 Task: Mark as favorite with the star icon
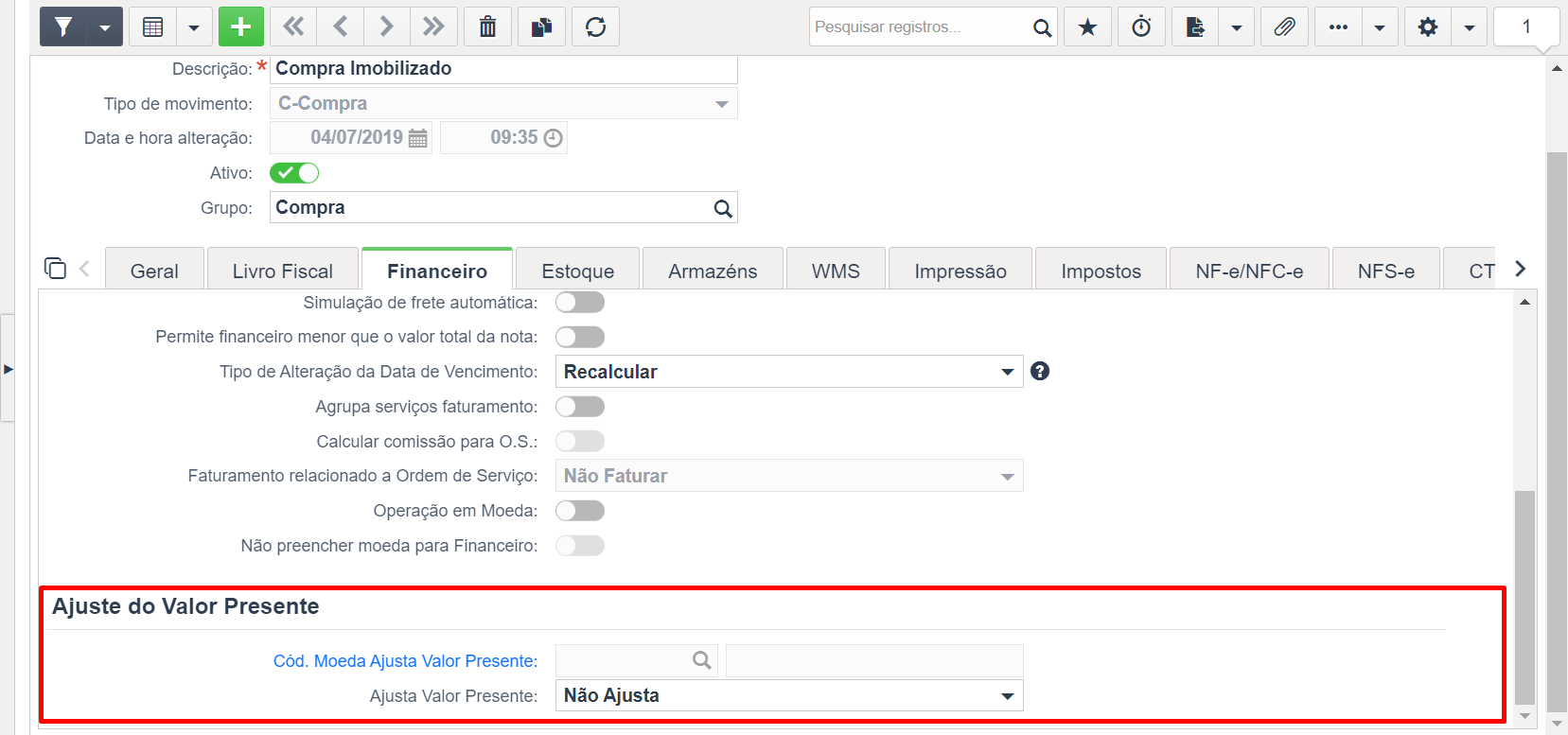click(x=1087, y=26)
